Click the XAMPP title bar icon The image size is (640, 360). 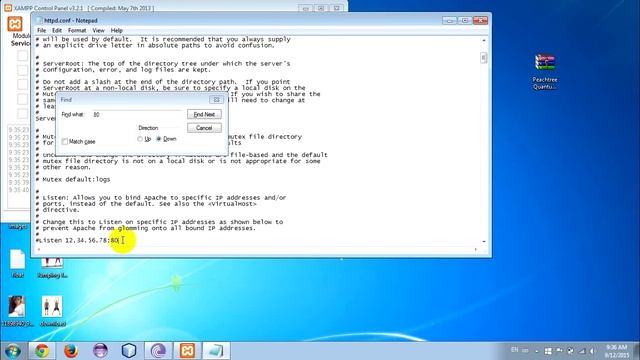click(x=8, y=7)
